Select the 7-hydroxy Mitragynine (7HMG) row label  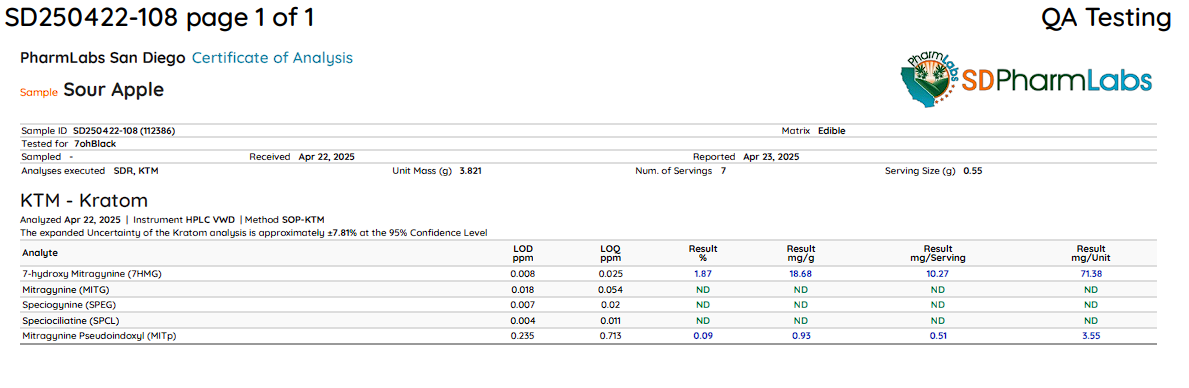click(x=92, y=274)
